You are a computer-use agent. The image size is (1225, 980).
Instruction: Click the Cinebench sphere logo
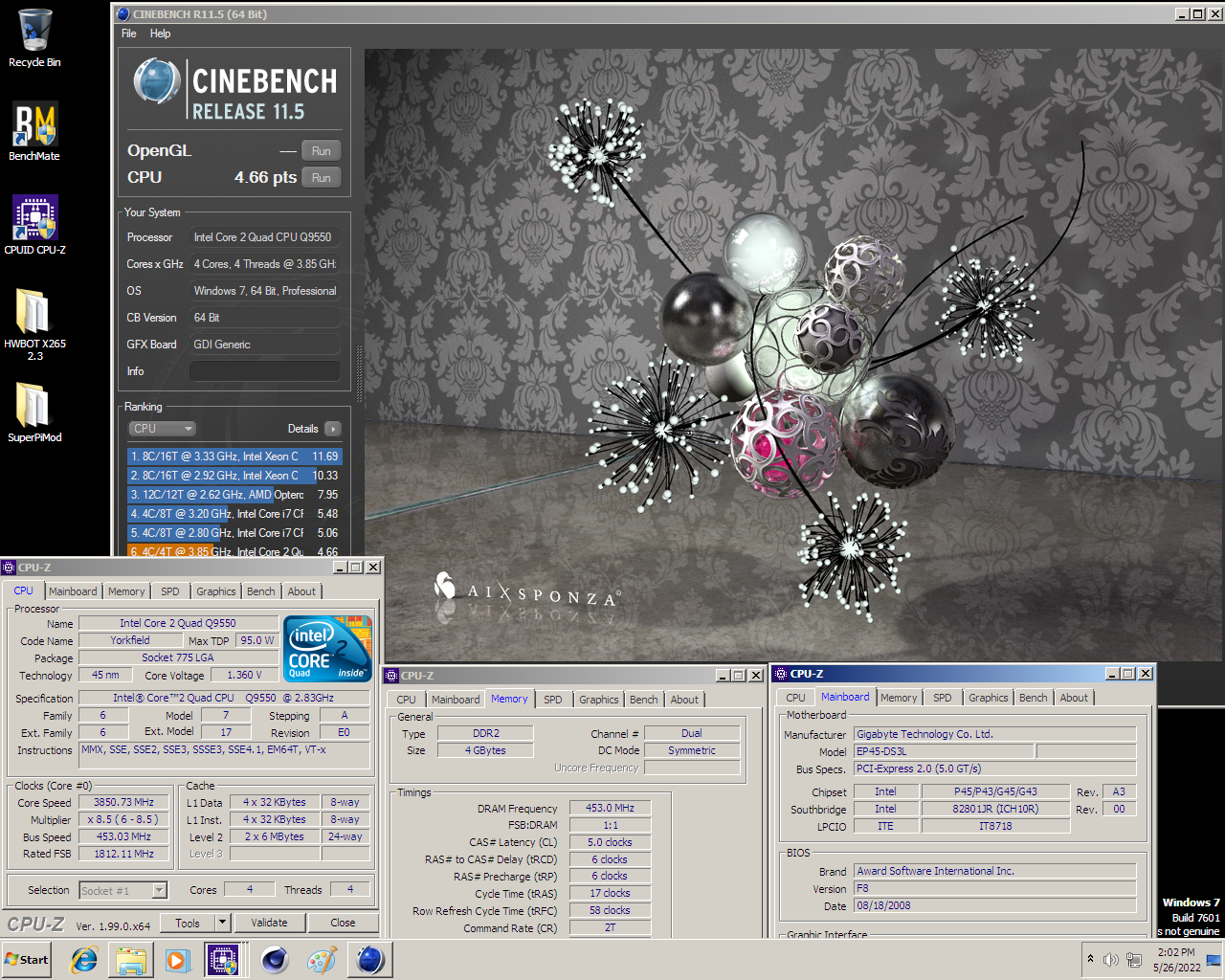156,81
